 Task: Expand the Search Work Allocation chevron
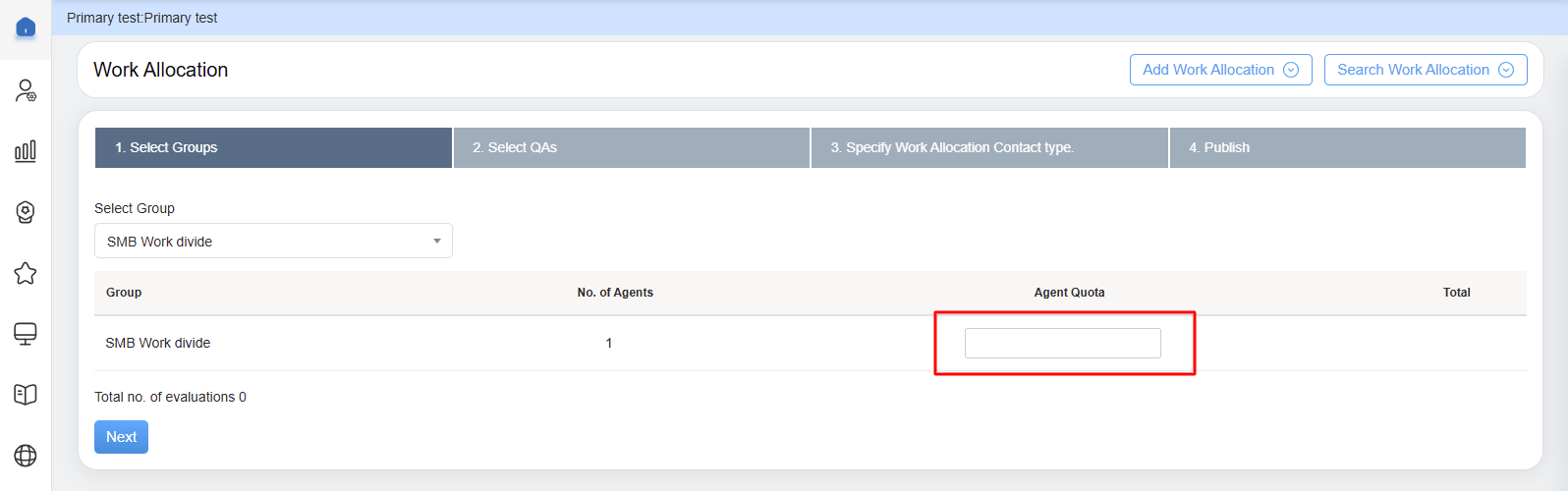[x=1506, y=70]
